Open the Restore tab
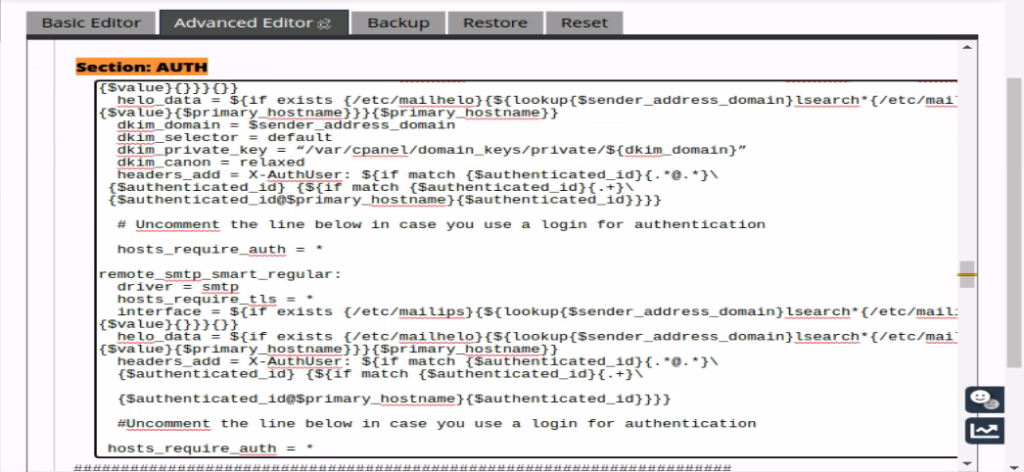This screenshot has width=1024, height=472. pyautogui.click(x=495, y=23)
